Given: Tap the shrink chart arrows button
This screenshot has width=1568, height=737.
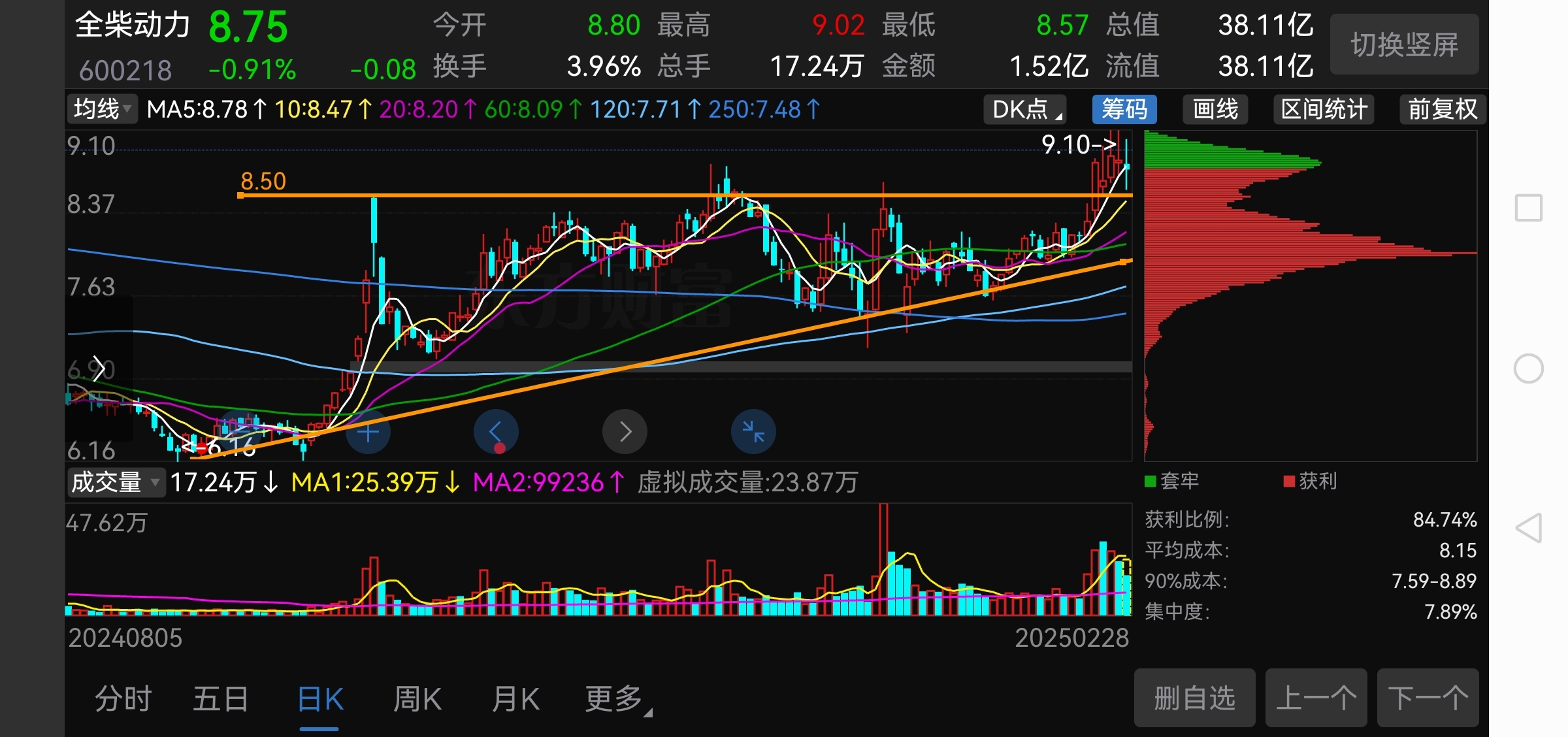Looking at the screenshot, I should [x=753, y=432].
